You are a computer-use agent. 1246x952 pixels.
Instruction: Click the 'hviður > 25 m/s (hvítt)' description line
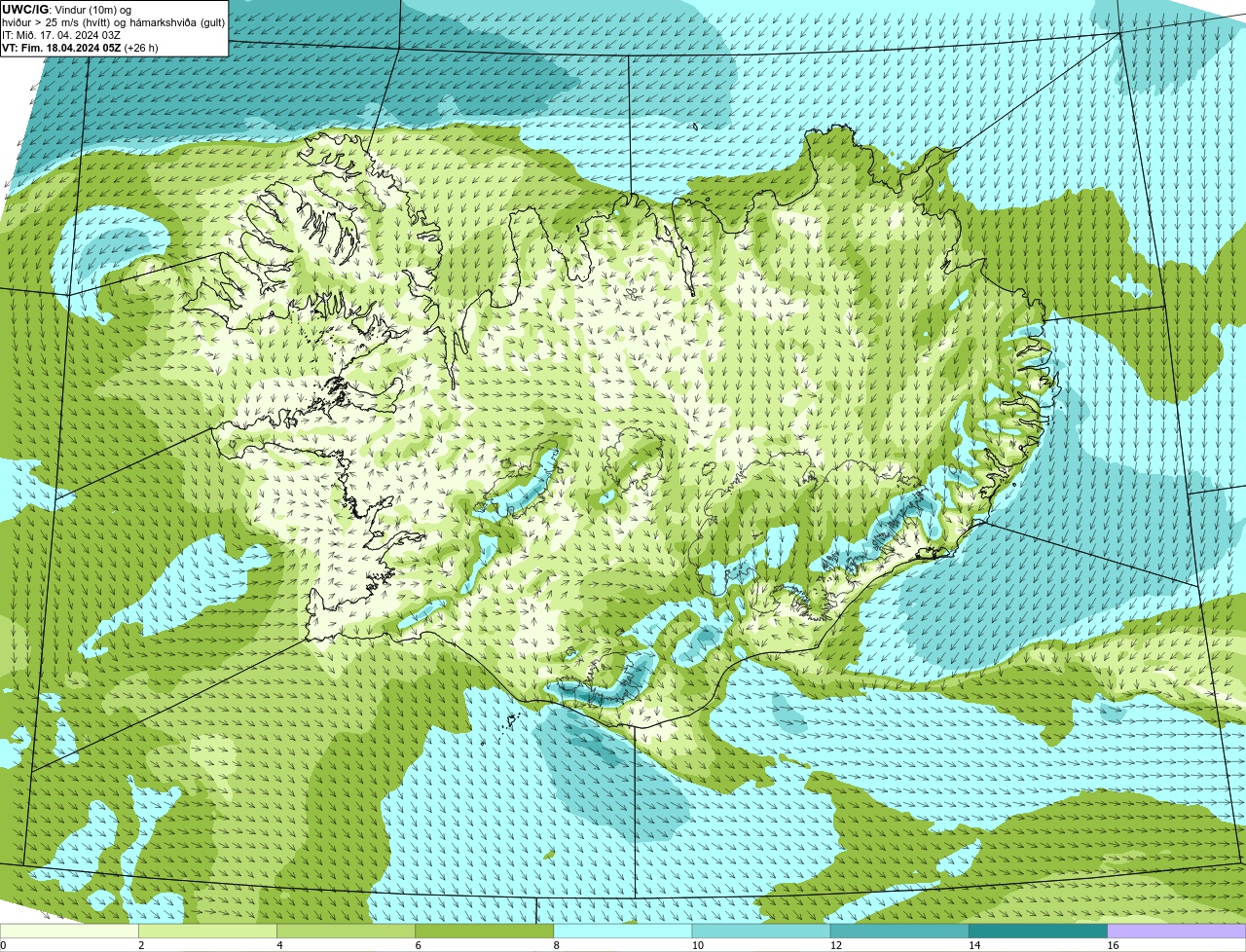113,21
